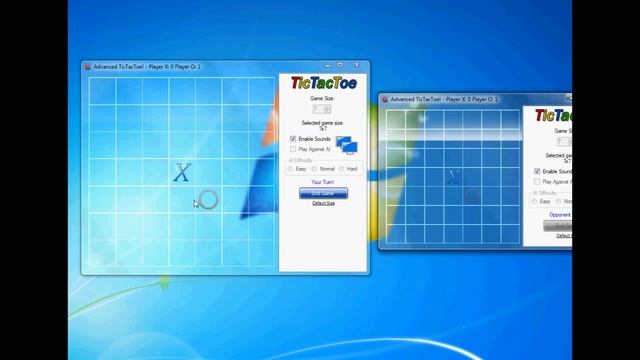
Task: Uncheck Enable Sounds in the right window
Action: [537, 171]
